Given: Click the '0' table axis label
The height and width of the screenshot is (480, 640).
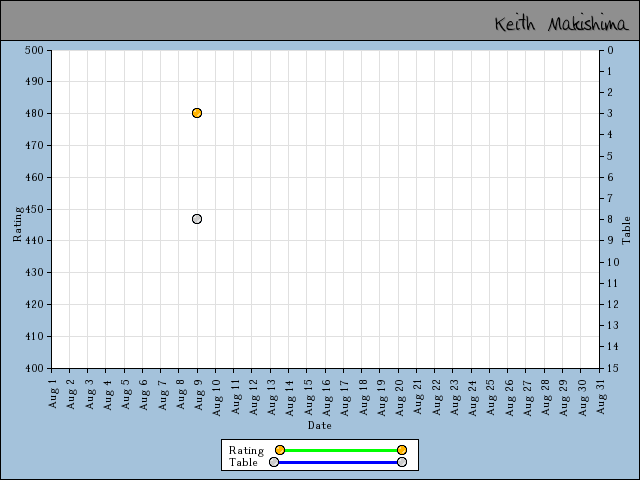Looking at the screenshot, I should (x=610, y=51).
